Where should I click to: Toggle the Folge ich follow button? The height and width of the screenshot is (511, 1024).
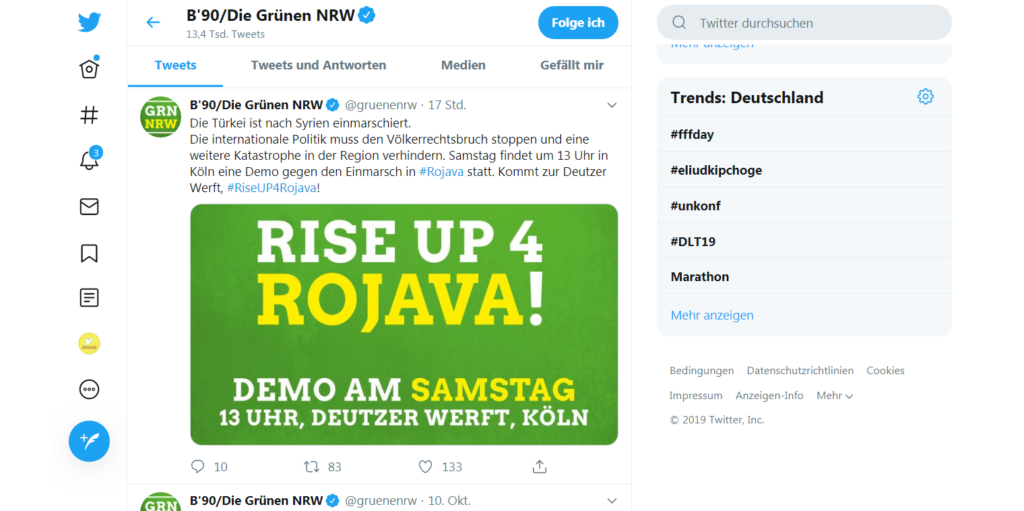578,23
